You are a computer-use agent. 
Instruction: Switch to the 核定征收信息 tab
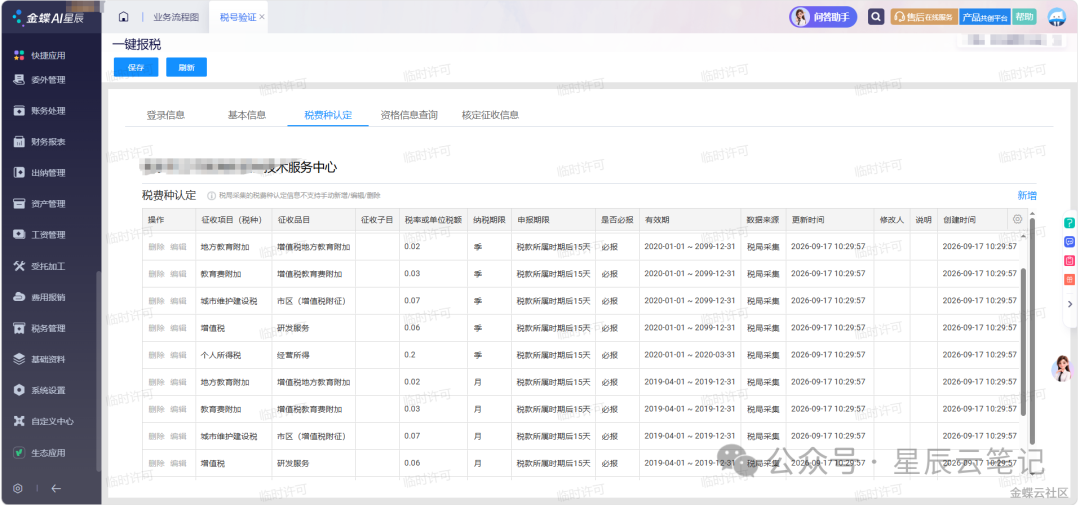point(490,115)
